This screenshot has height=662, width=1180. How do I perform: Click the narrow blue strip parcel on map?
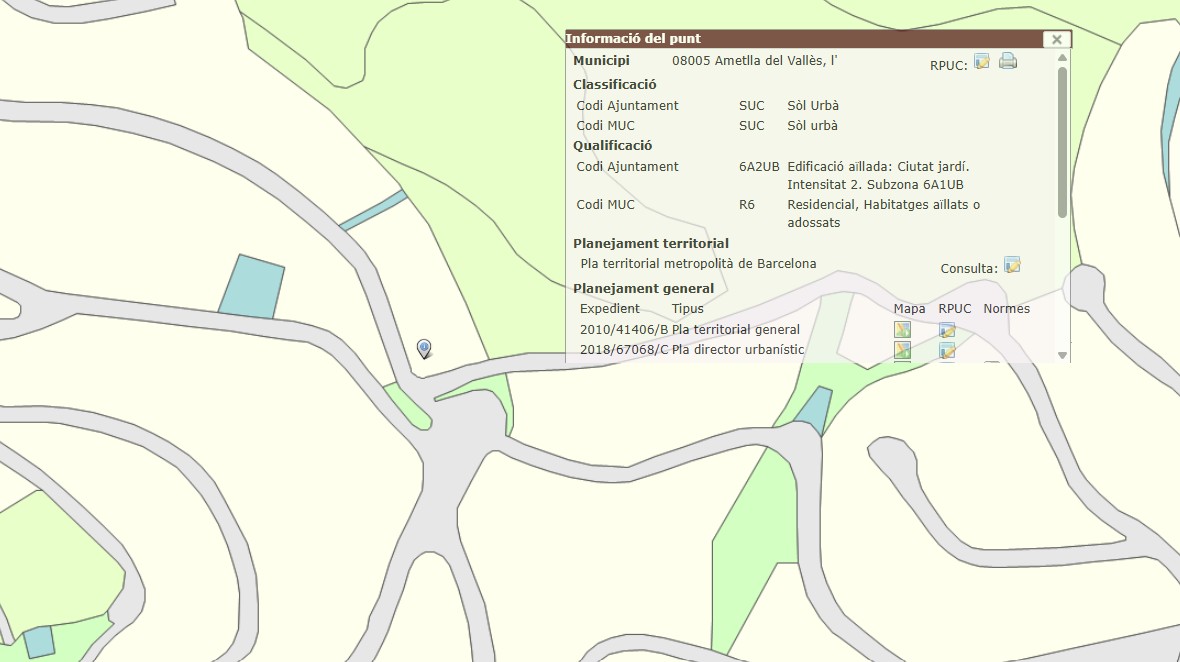373,211
